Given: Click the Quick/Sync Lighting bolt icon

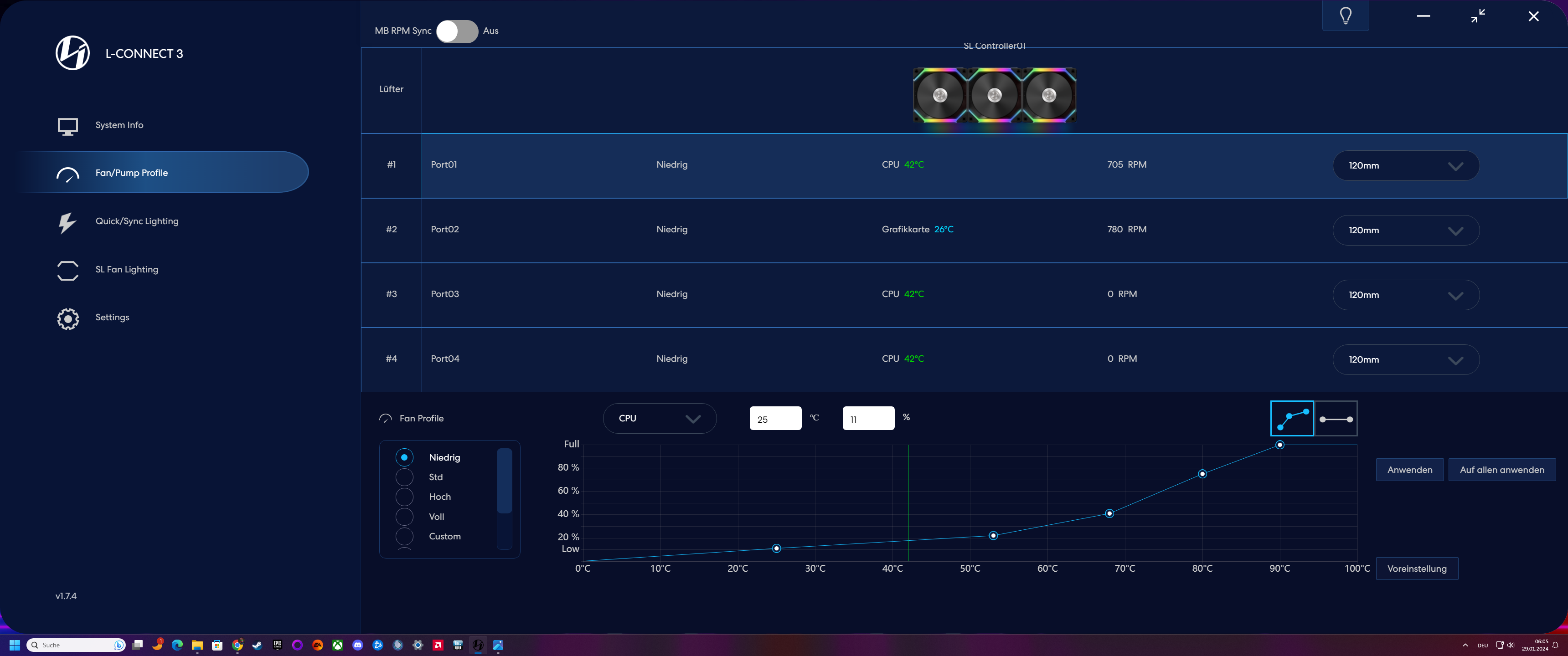Looking at the screenshot, I should point(67,222).
